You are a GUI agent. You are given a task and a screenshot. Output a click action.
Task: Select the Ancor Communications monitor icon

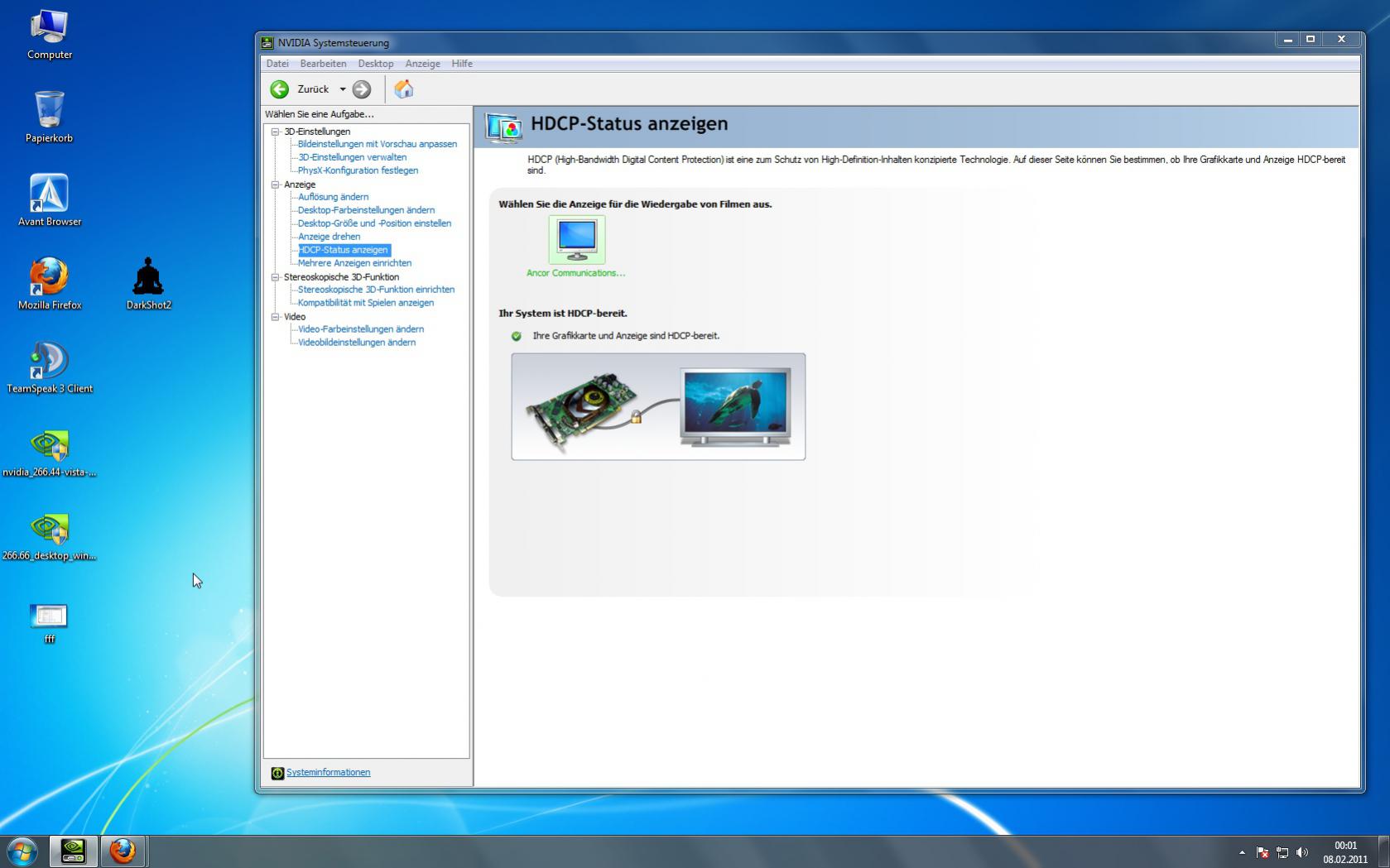click(577, 239)
